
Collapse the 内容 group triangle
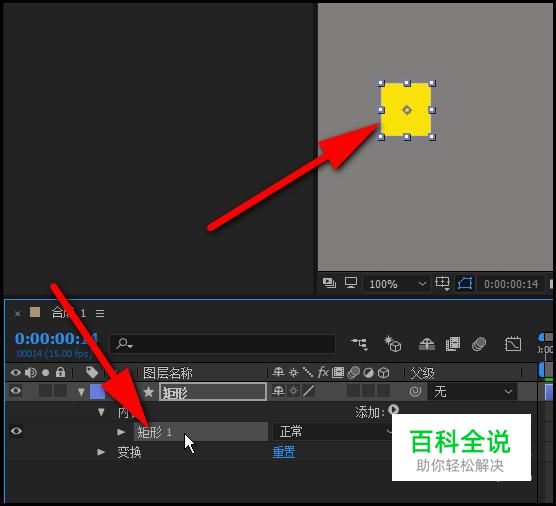pos(101,412)
